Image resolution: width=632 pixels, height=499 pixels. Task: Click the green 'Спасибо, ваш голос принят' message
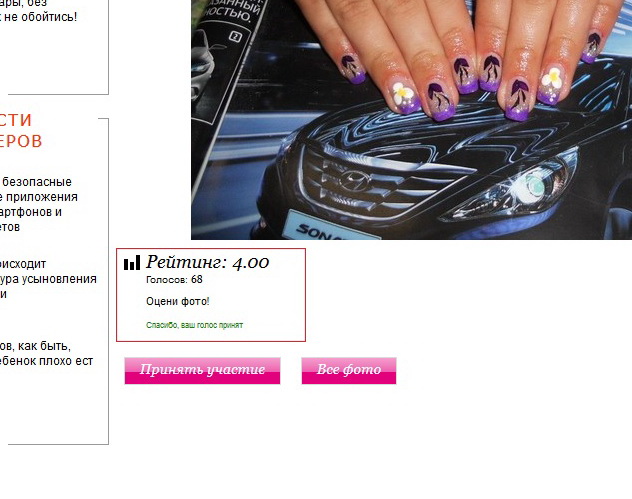[195, 325]
